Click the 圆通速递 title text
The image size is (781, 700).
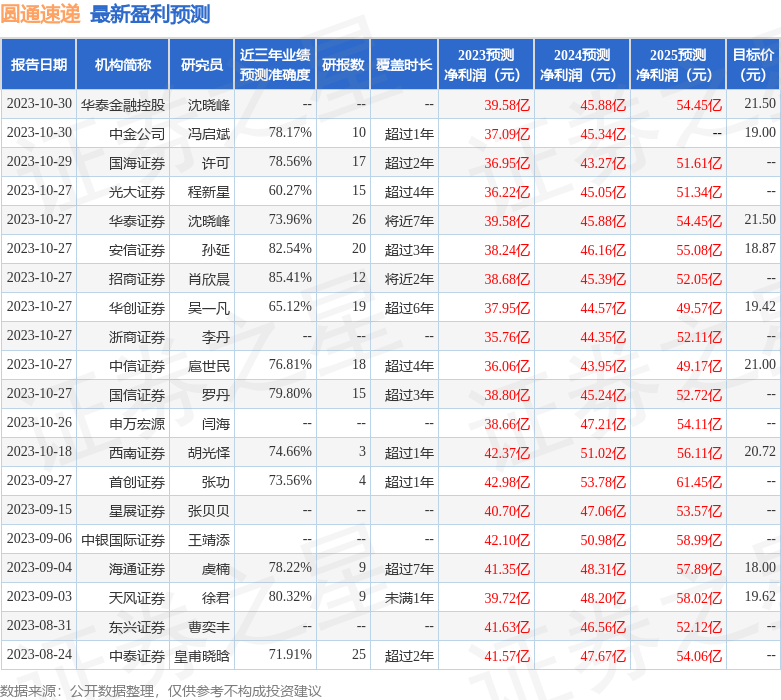(40, 13)
